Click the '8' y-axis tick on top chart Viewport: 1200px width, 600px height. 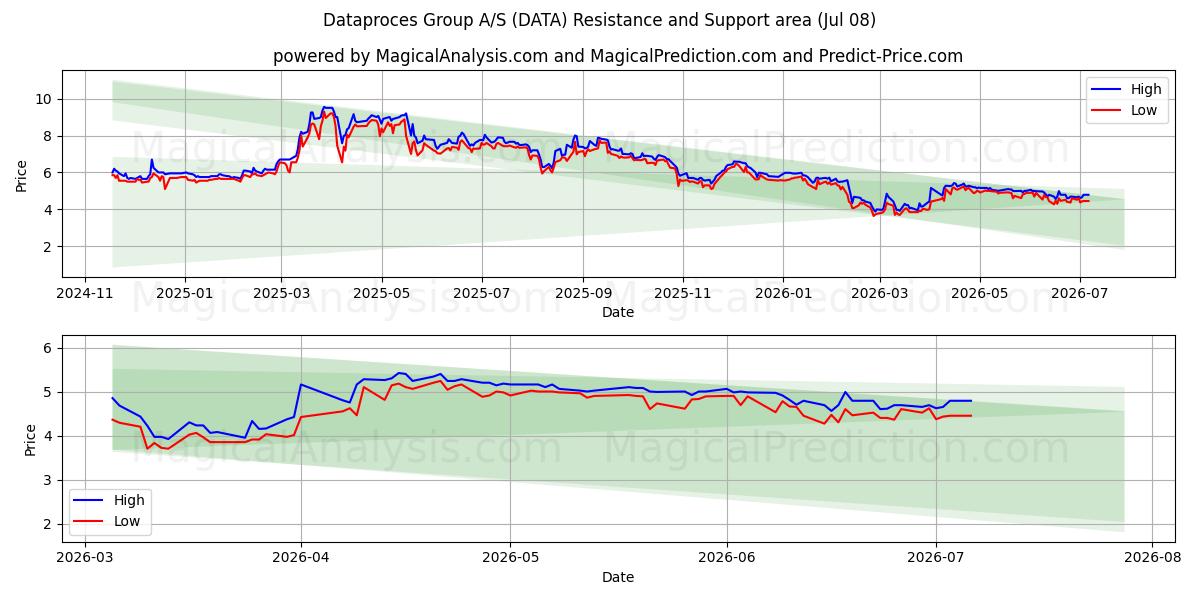(x=48, y=136)
